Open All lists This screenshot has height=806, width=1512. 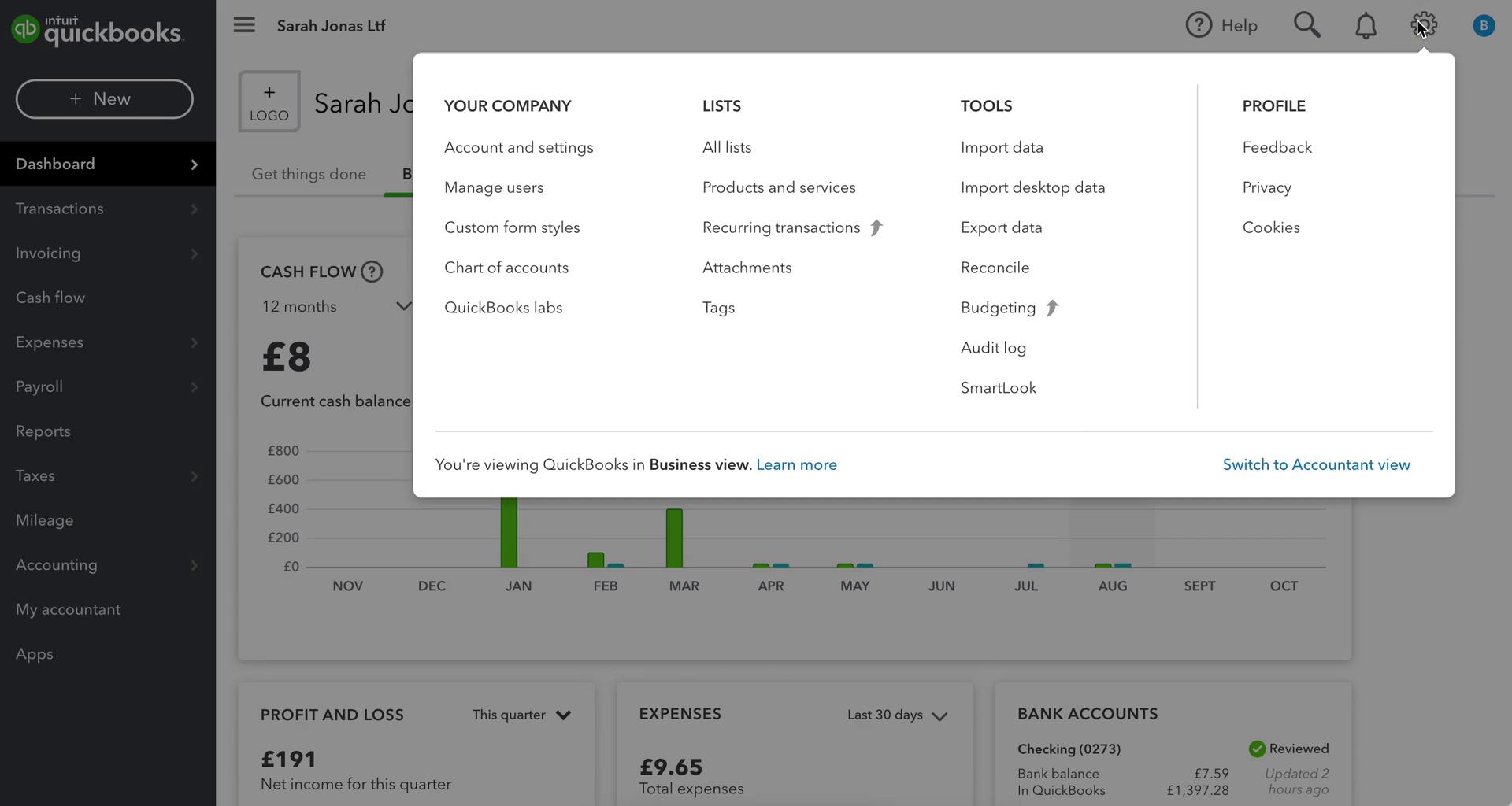click(727, 147)
